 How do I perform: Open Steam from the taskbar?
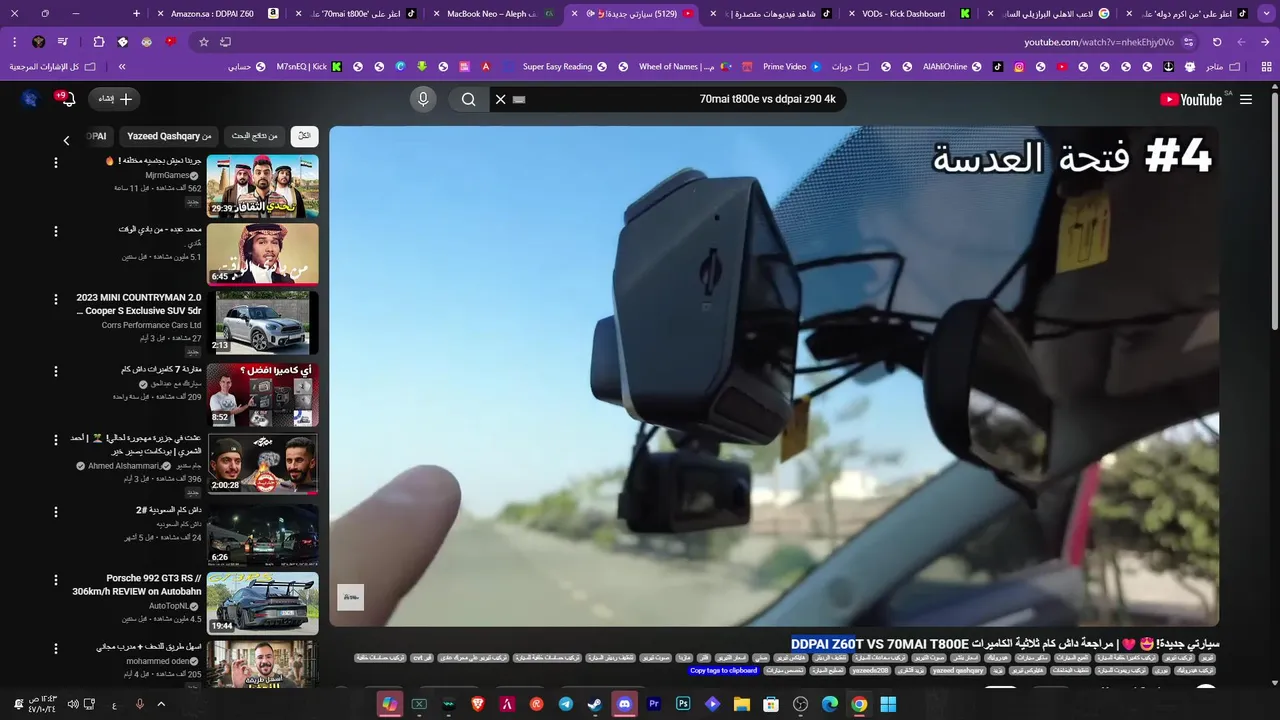(595, 704)
